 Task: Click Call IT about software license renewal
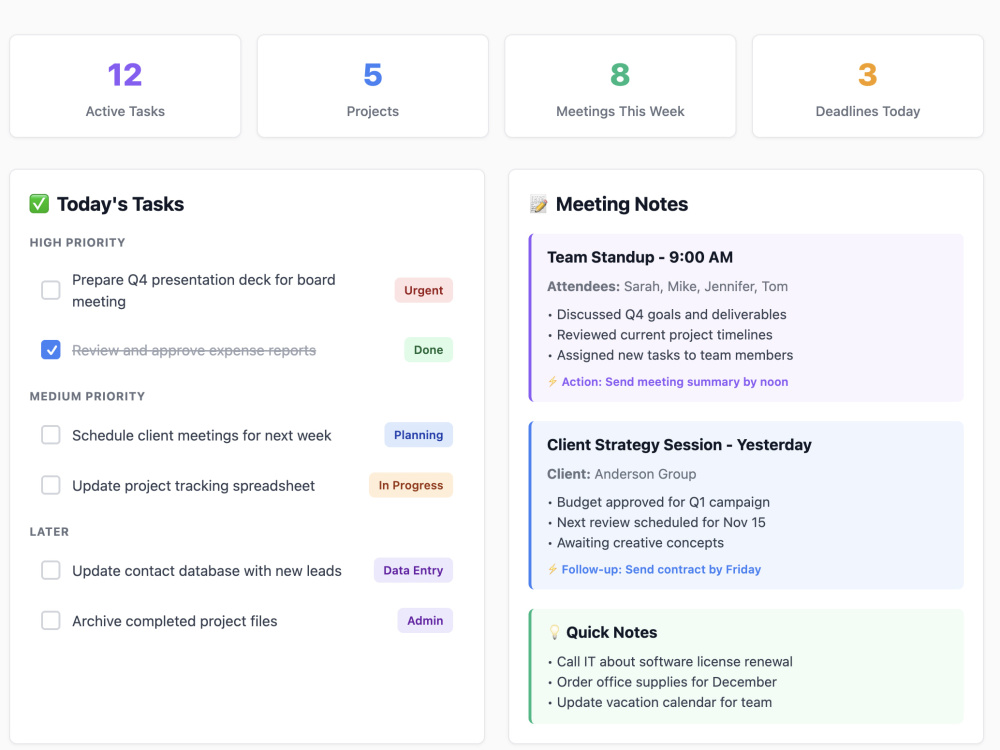coord(675,661)
